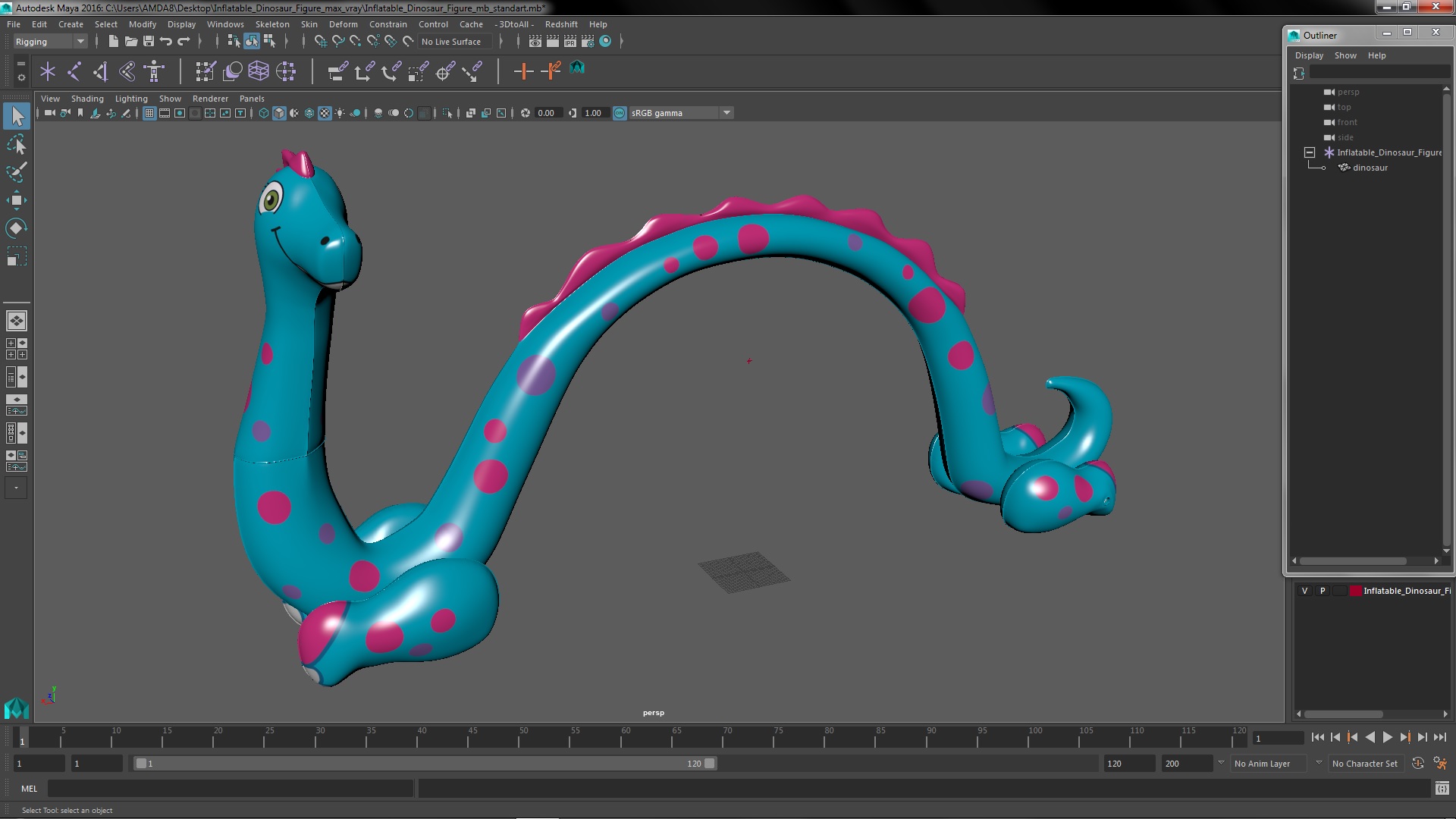
Task: Create a new scene
Action: (113, 42)
